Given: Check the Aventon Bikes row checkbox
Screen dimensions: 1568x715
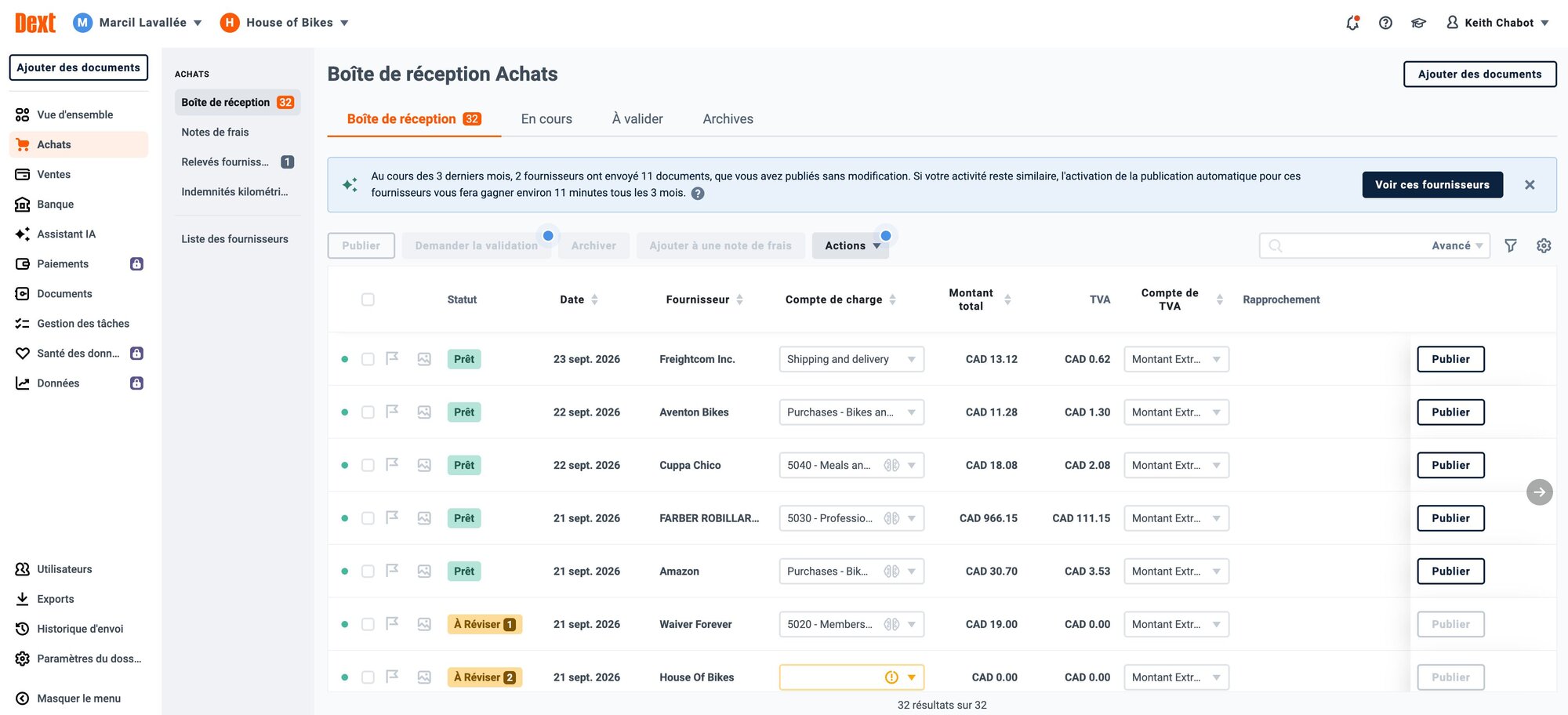Looking at the screenshot, I should click(x=368, y=412).
